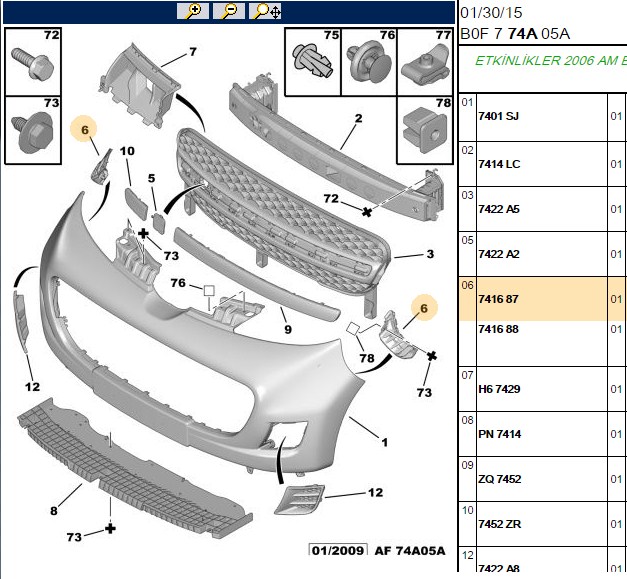Select part number 7422 A8

pos(499,569)
